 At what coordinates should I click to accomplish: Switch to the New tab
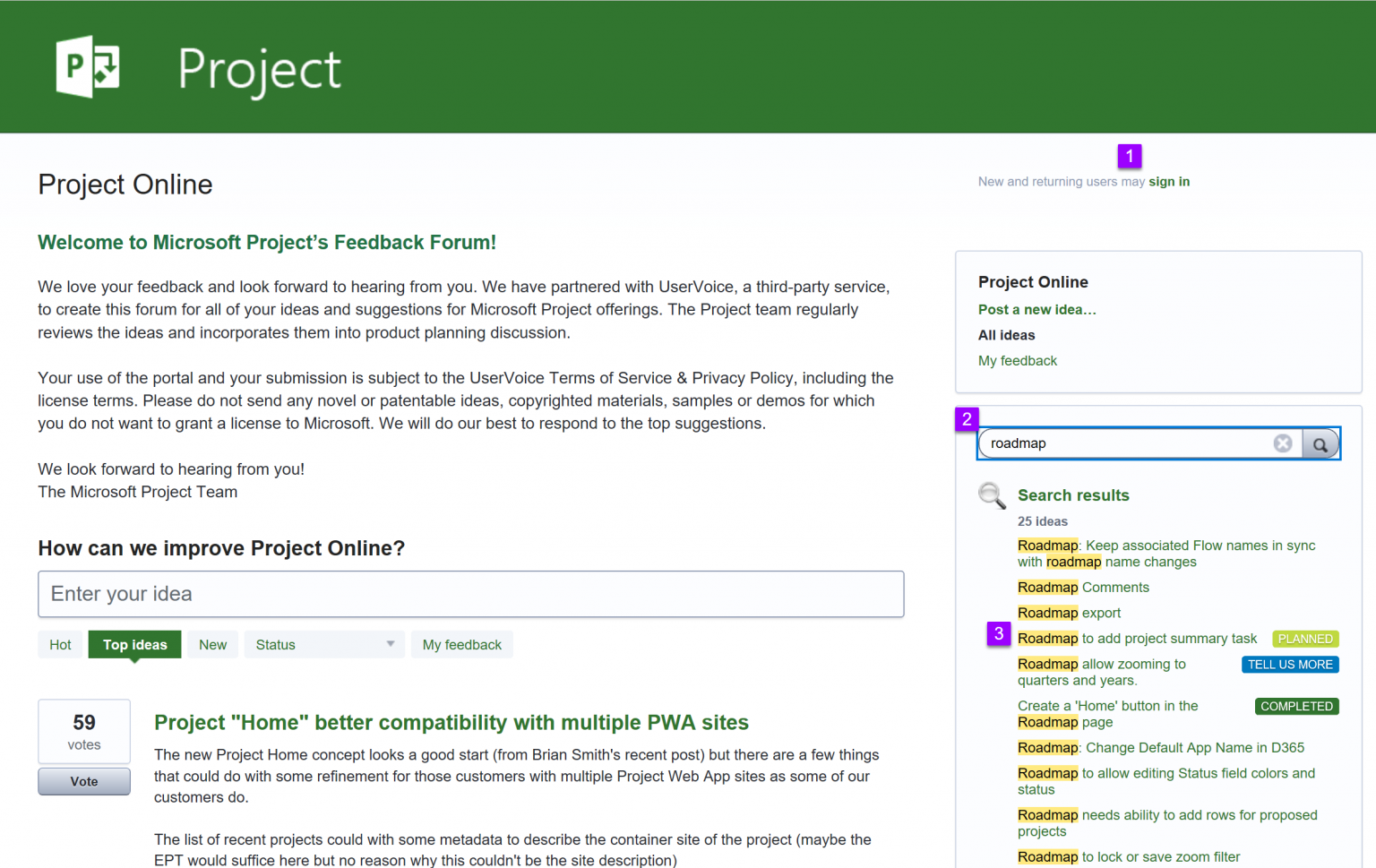pyautogui.click(x=212, y=644)
